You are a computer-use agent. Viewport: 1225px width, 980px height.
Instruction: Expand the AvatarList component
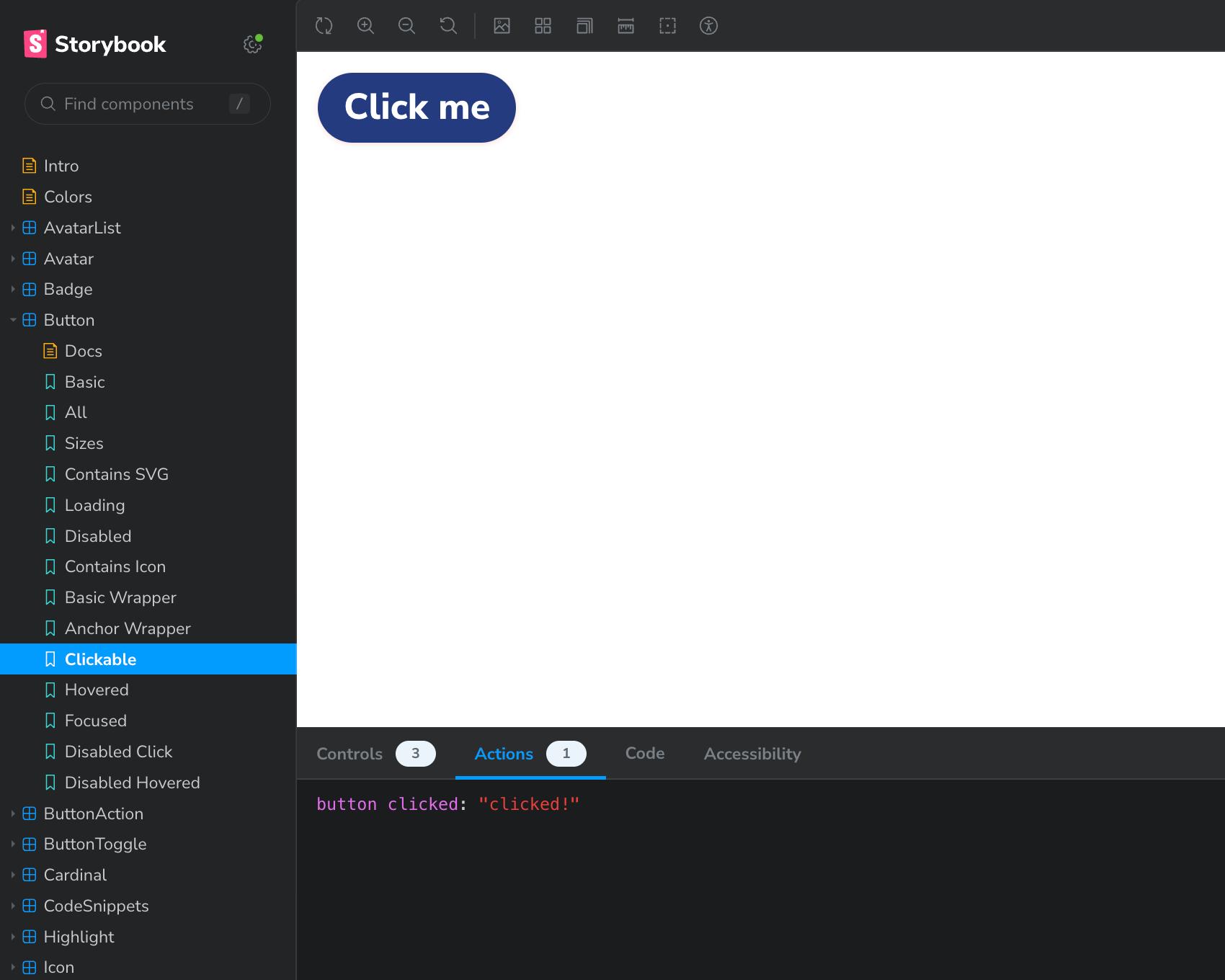coord(13,228)
